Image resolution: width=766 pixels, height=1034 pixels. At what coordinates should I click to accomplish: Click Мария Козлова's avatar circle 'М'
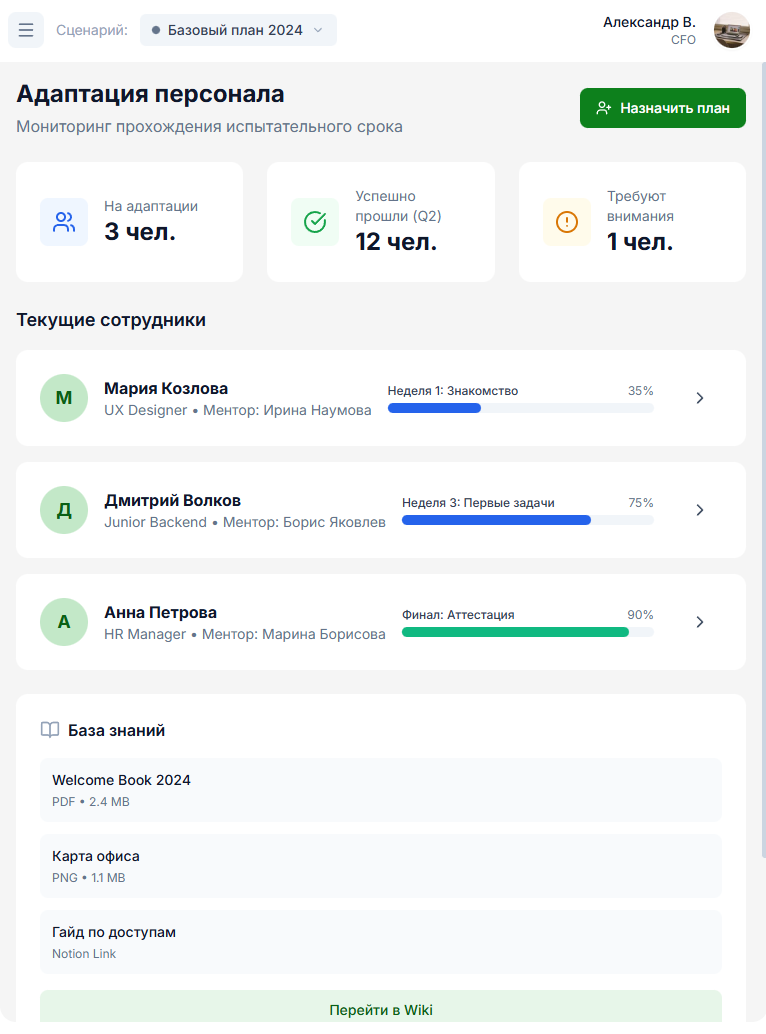click(64, 398)
